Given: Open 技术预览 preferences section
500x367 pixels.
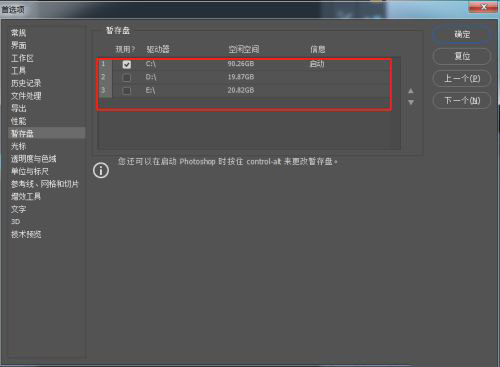Looking at the screenshot, I should [x=26, y=234].
